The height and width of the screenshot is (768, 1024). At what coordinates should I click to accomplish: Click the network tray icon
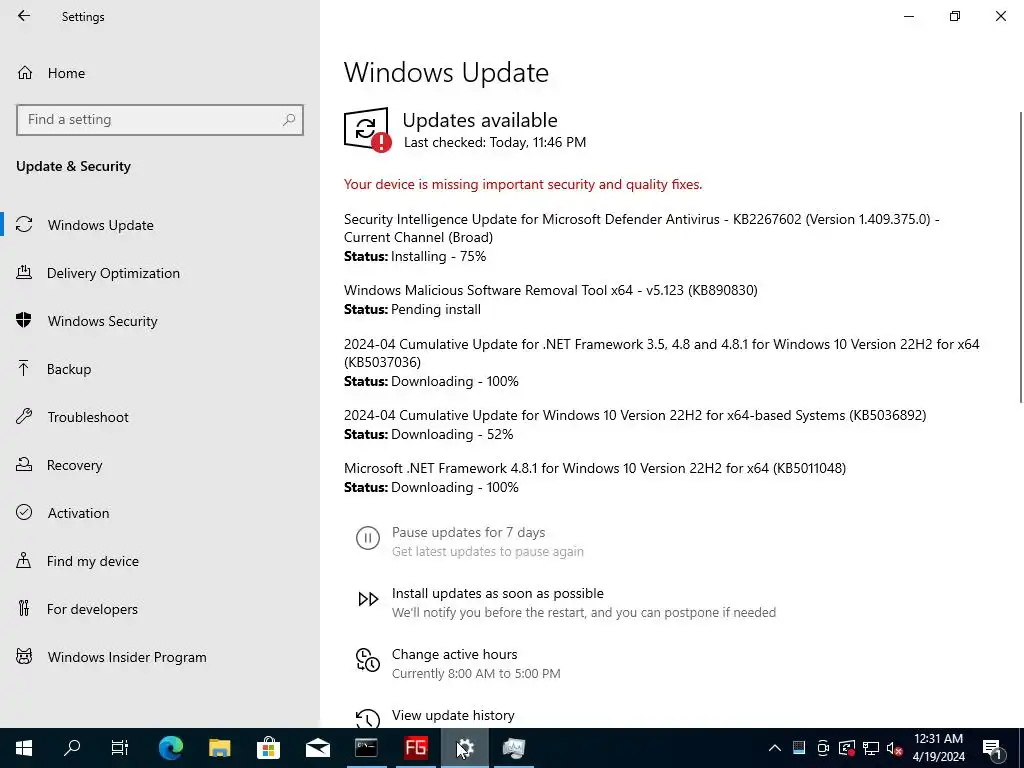pyautogui.click(x=871, y=748)
